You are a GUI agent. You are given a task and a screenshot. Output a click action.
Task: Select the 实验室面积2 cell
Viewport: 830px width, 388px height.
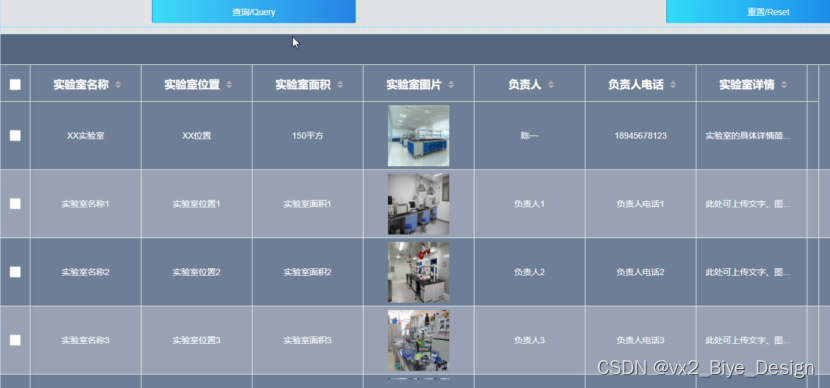308,272
